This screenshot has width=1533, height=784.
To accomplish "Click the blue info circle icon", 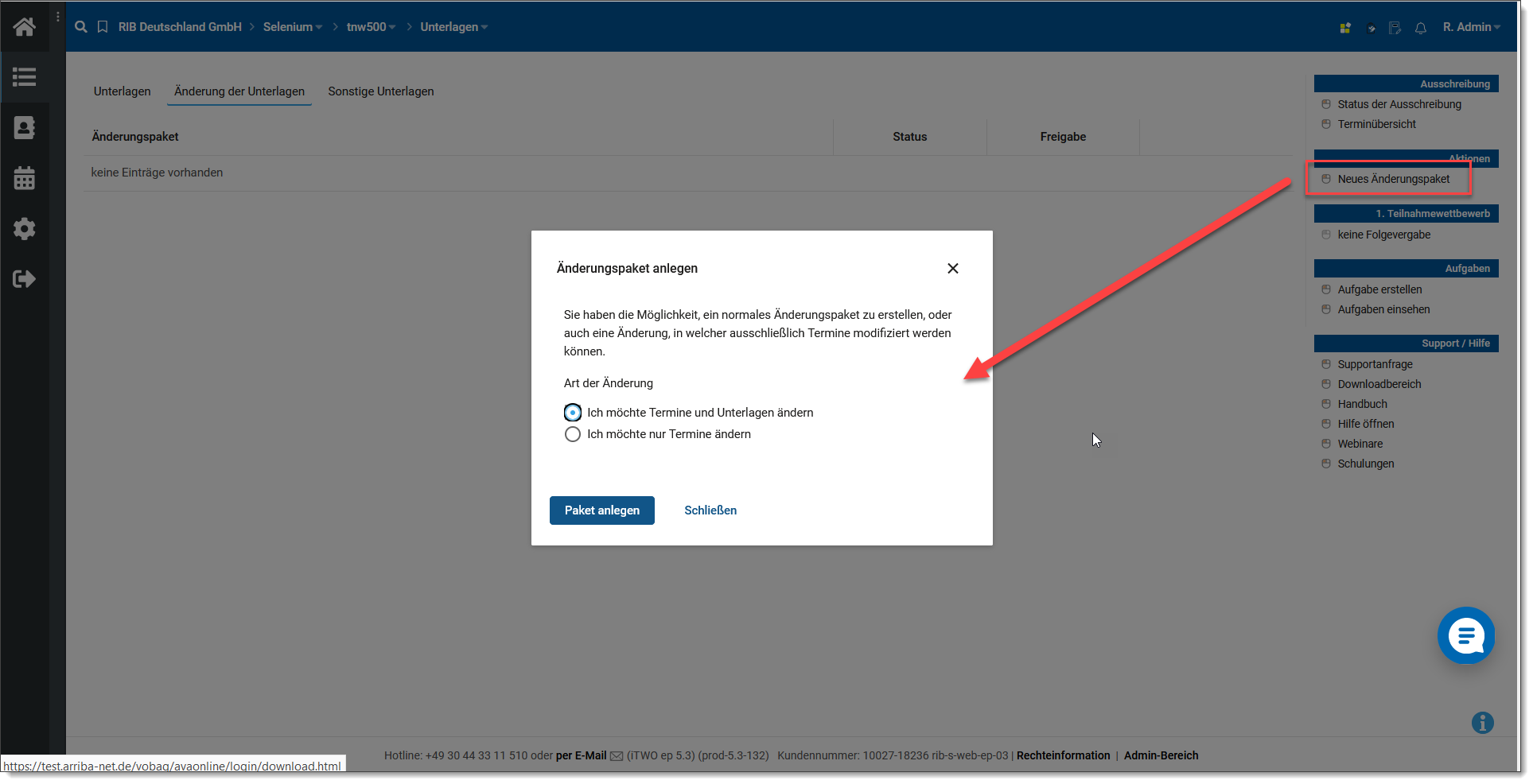I will pyautogui.click(x=1483, y=723).
